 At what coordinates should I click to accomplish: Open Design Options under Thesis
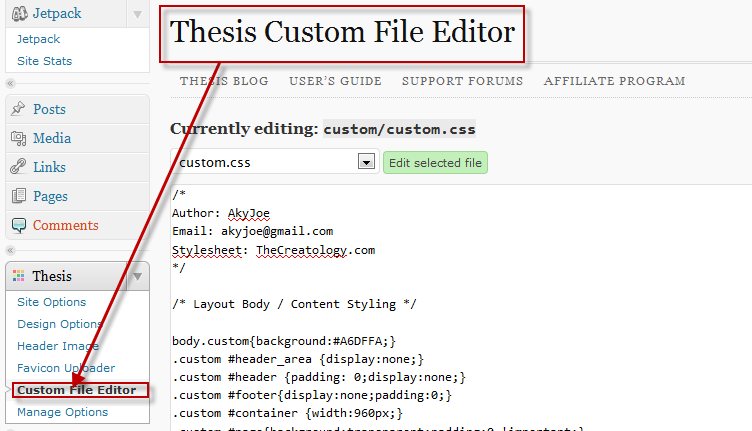click(59, 324)
